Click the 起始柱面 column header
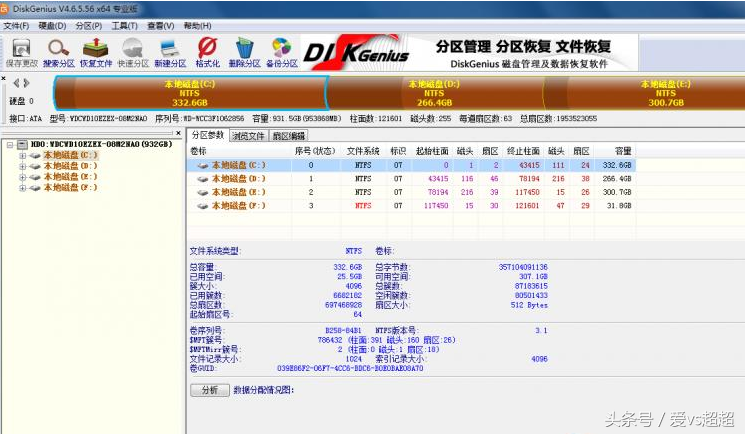Image resolution: width=745 pixels, height=434 pixels. point(432,151)
